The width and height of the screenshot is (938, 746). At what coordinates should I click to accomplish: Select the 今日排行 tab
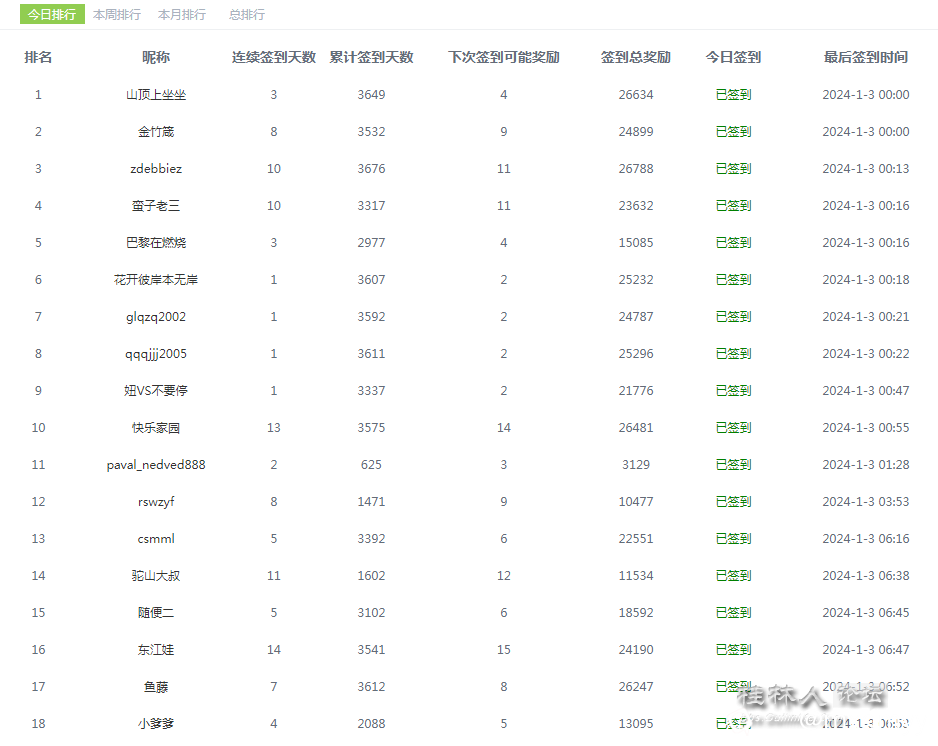[x=50, y=14]
